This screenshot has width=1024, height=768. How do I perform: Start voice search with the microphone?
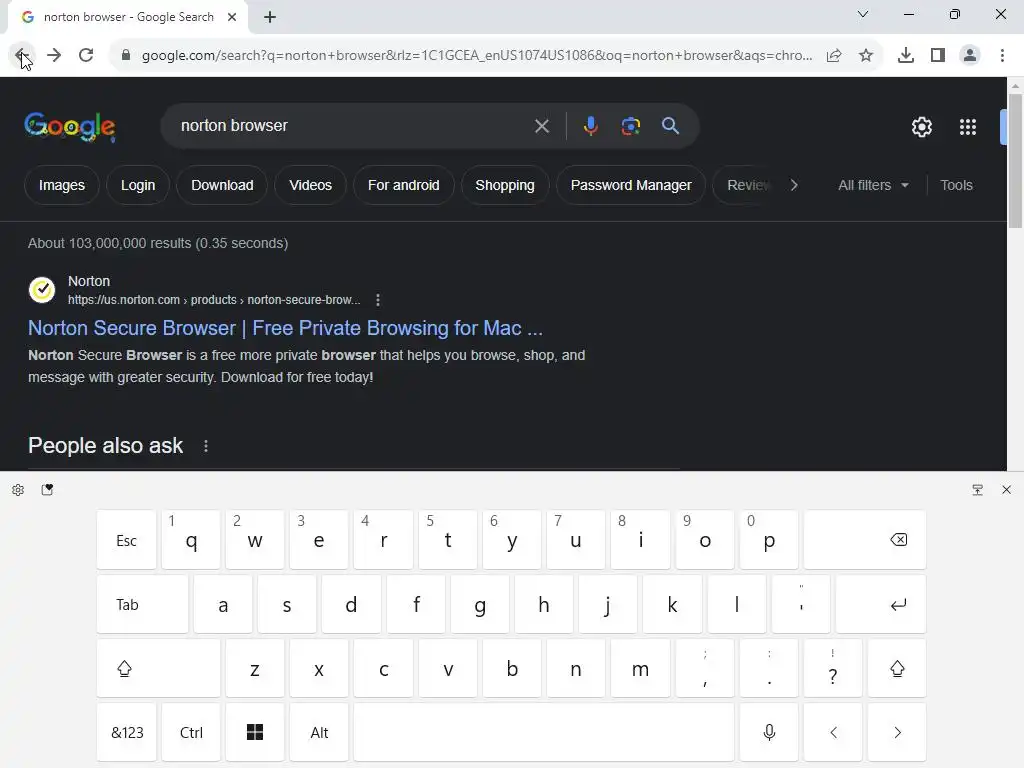pos(590,126)
